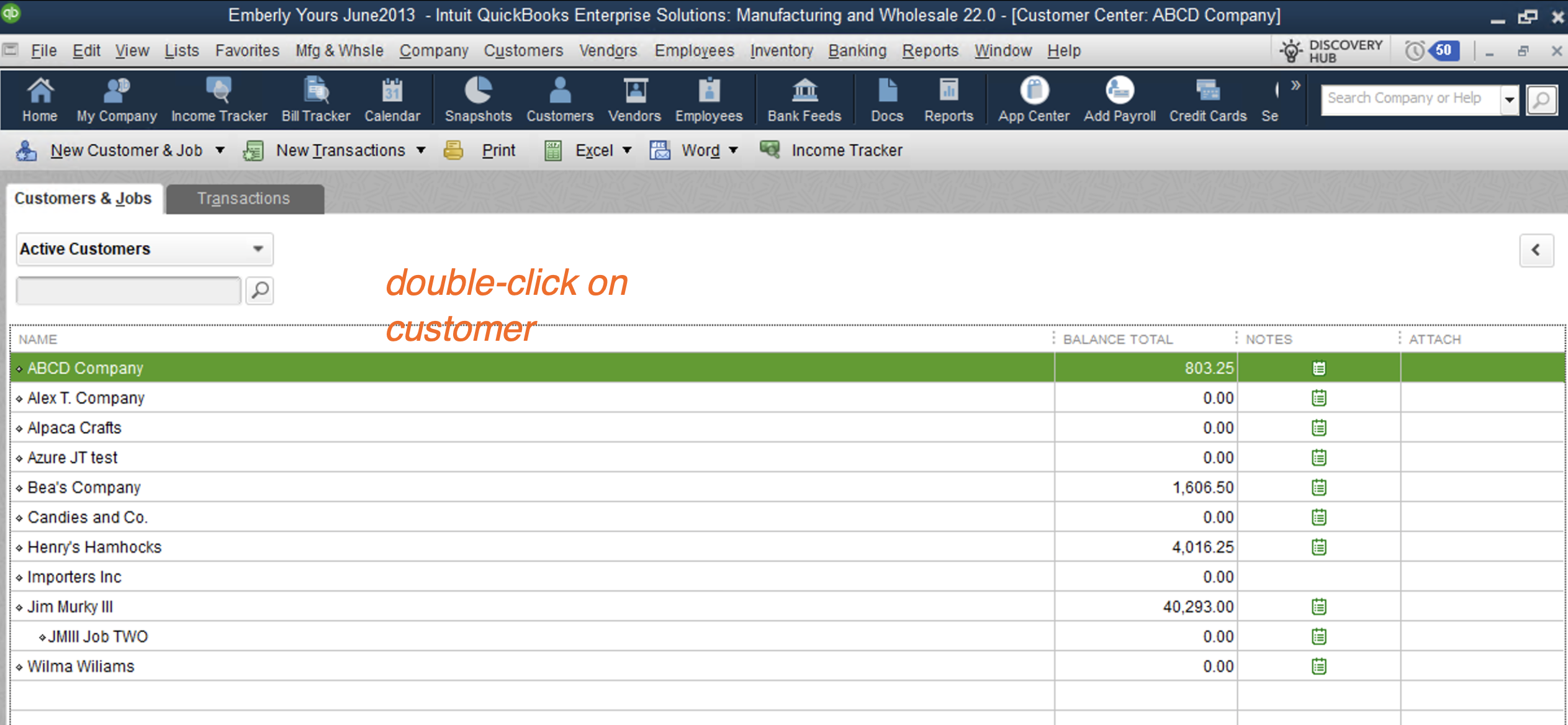Click the customer name search field
The width and height of the screenshot is (1568, 725).
(128, 290)
